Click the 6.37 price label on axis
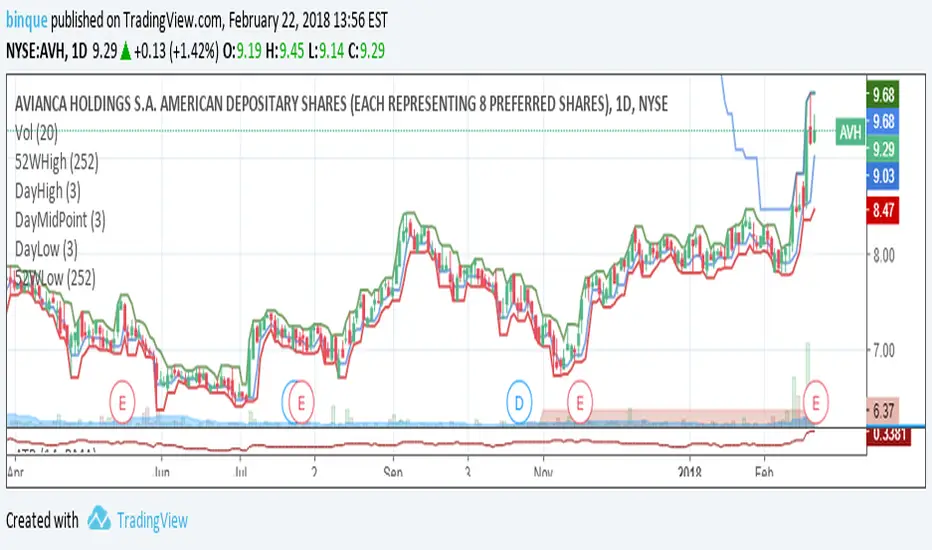 [883, 411]
